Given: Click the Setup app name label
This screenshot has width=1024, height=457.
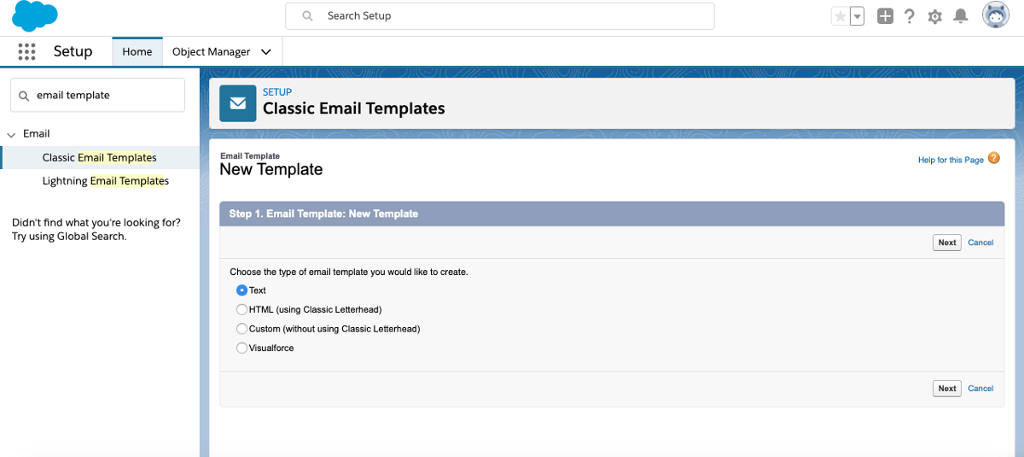Looking at the screenshot, I should coord(72,52).
